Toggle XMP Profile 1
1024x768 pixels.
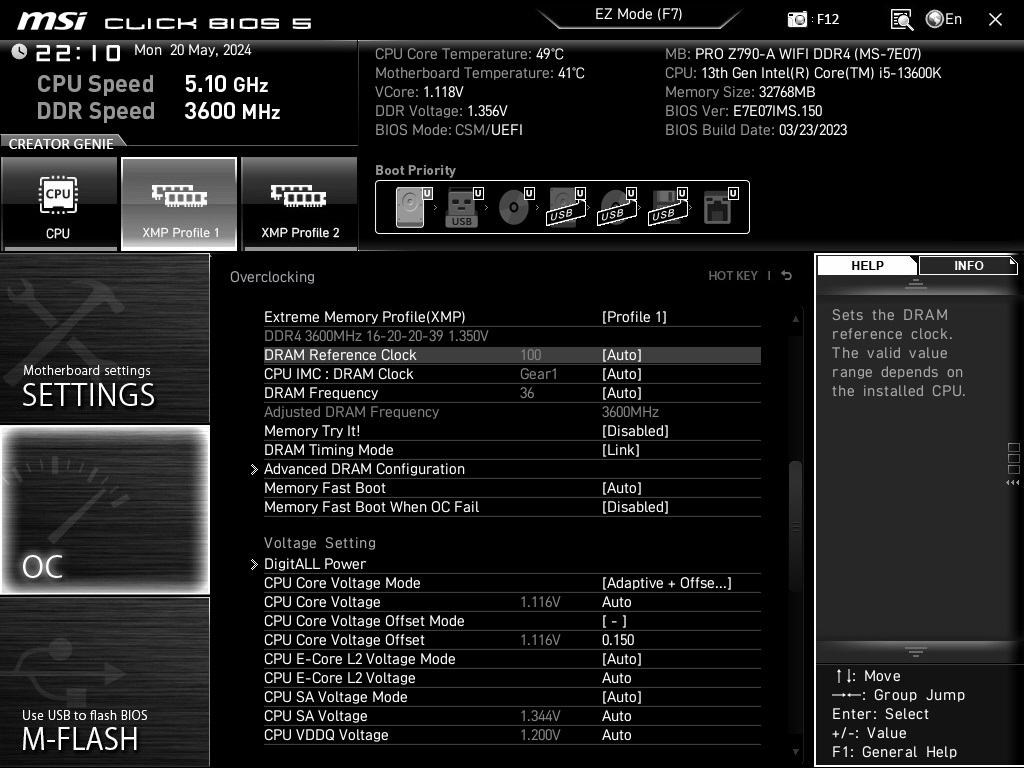[x=179, y=204]
